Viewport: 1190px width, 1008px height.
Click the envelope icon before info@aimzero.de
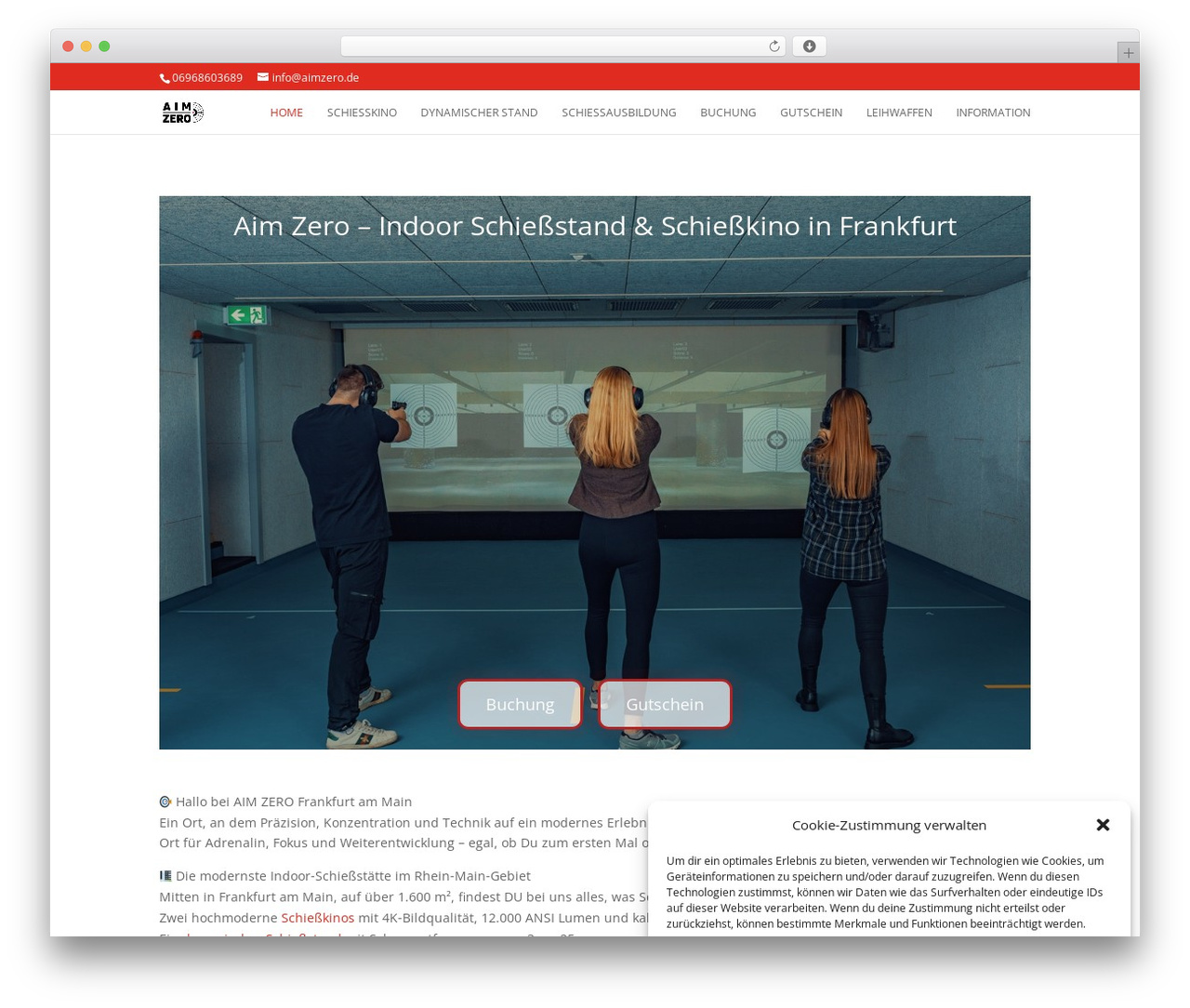point(263,77)
